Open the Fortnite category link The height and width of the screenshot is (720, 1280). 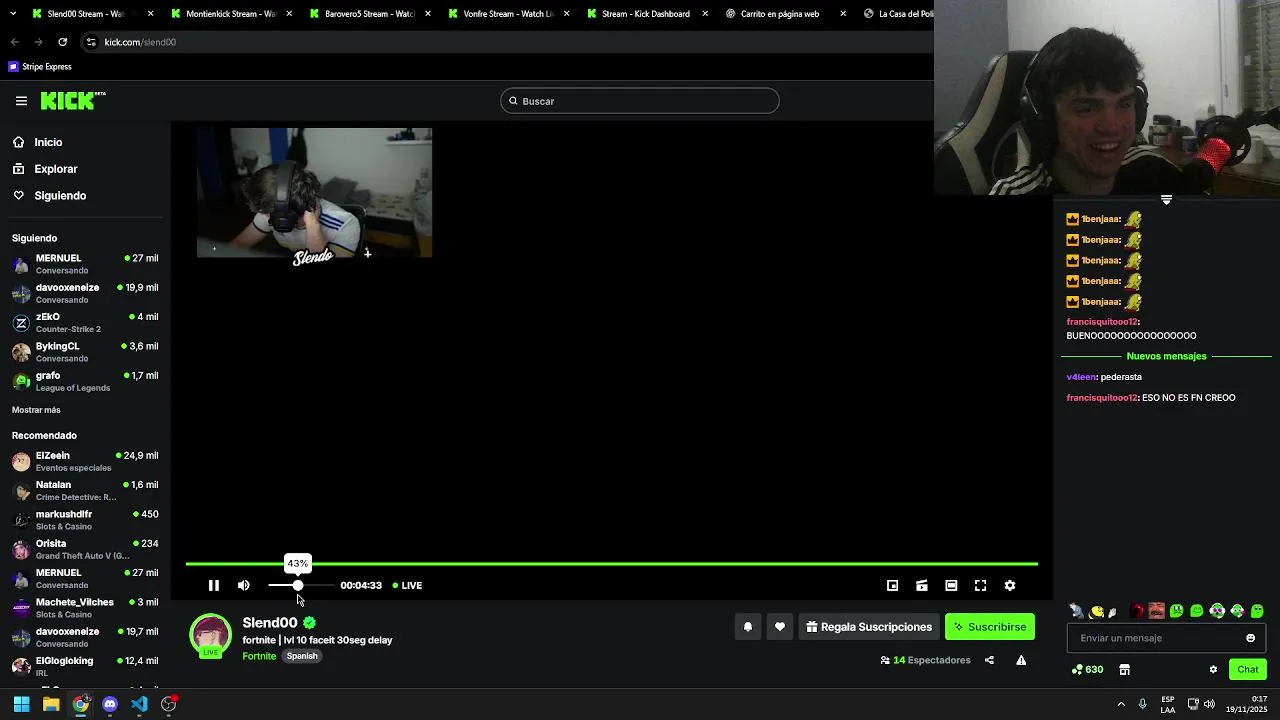click(259, 656)
